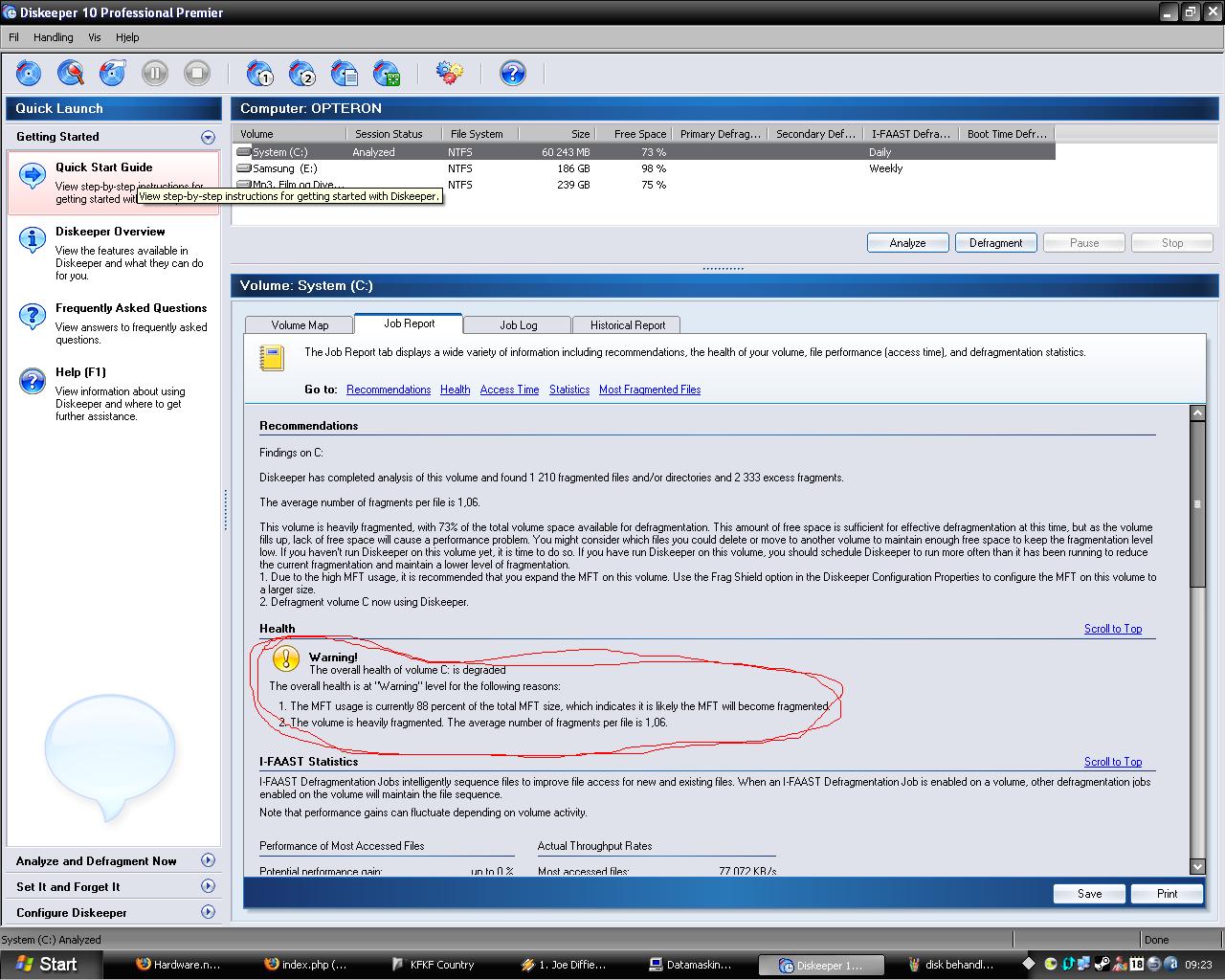Select the System (C:) volume row
This screenshot has width=1225, height=980.
[643, 152]
